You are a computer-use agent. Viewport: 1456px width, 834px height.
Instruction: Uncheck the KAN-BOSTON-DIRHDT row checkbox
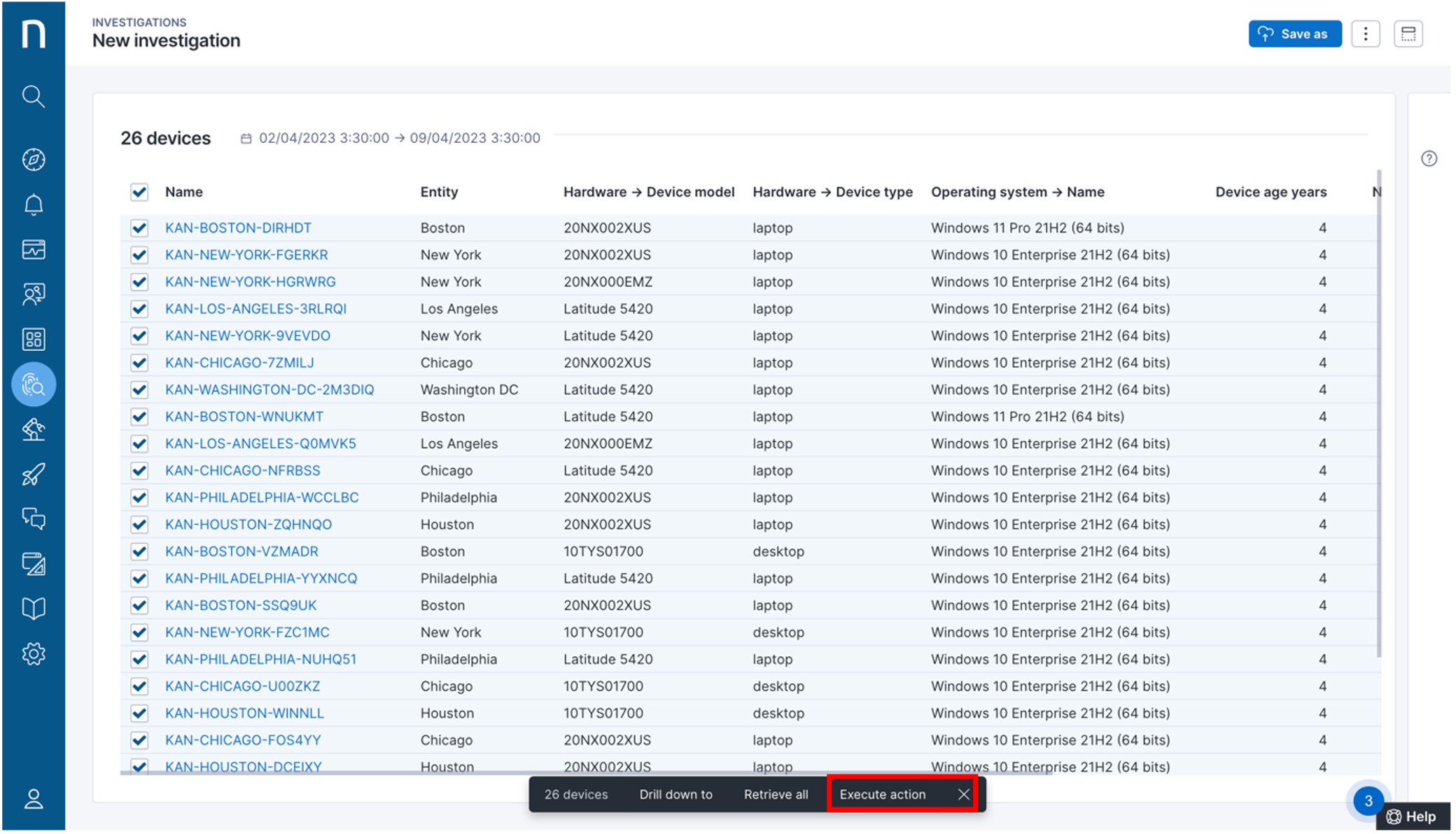139,228
